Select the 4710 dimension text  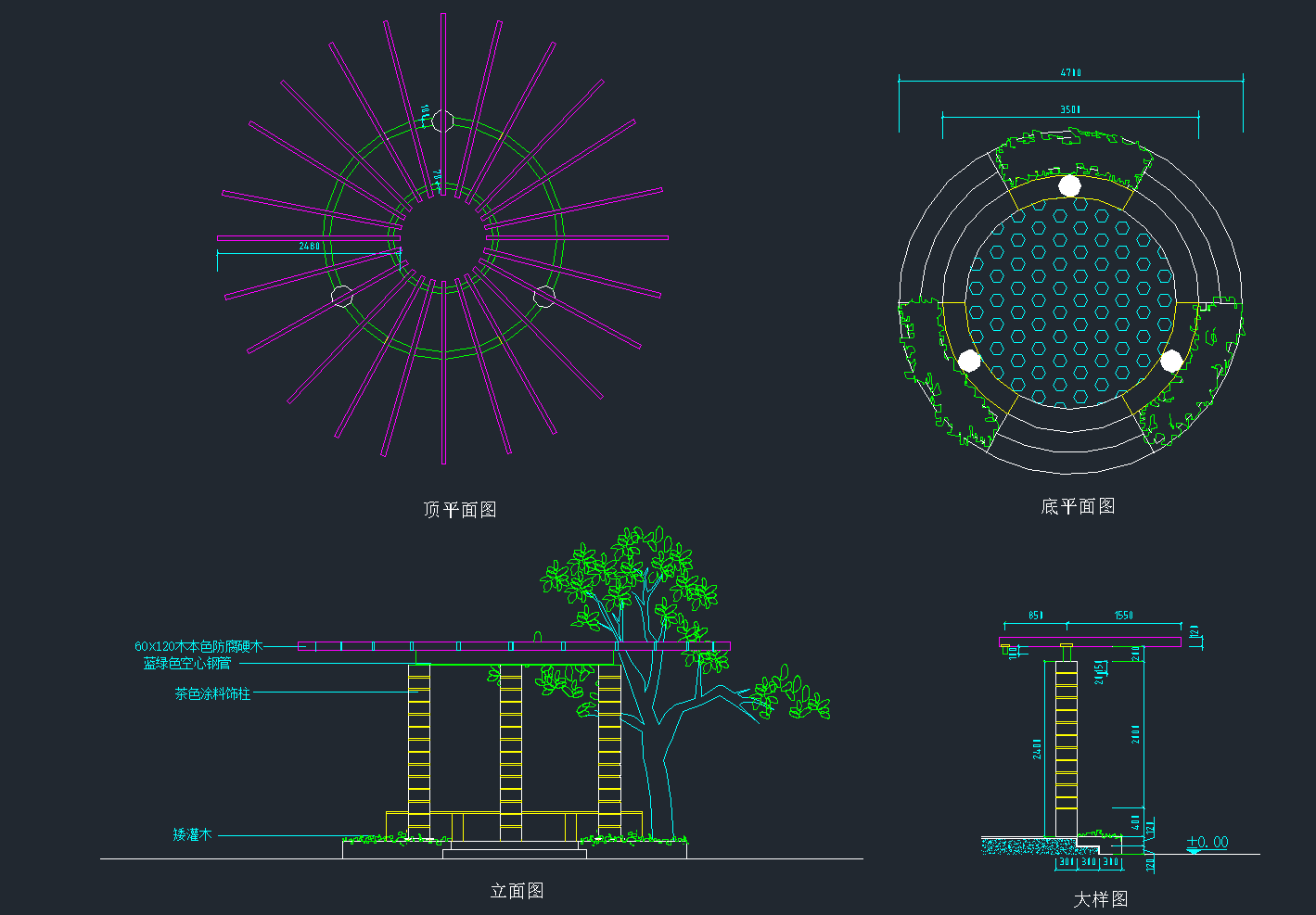pyautogui.click(x=1071, y=72)
